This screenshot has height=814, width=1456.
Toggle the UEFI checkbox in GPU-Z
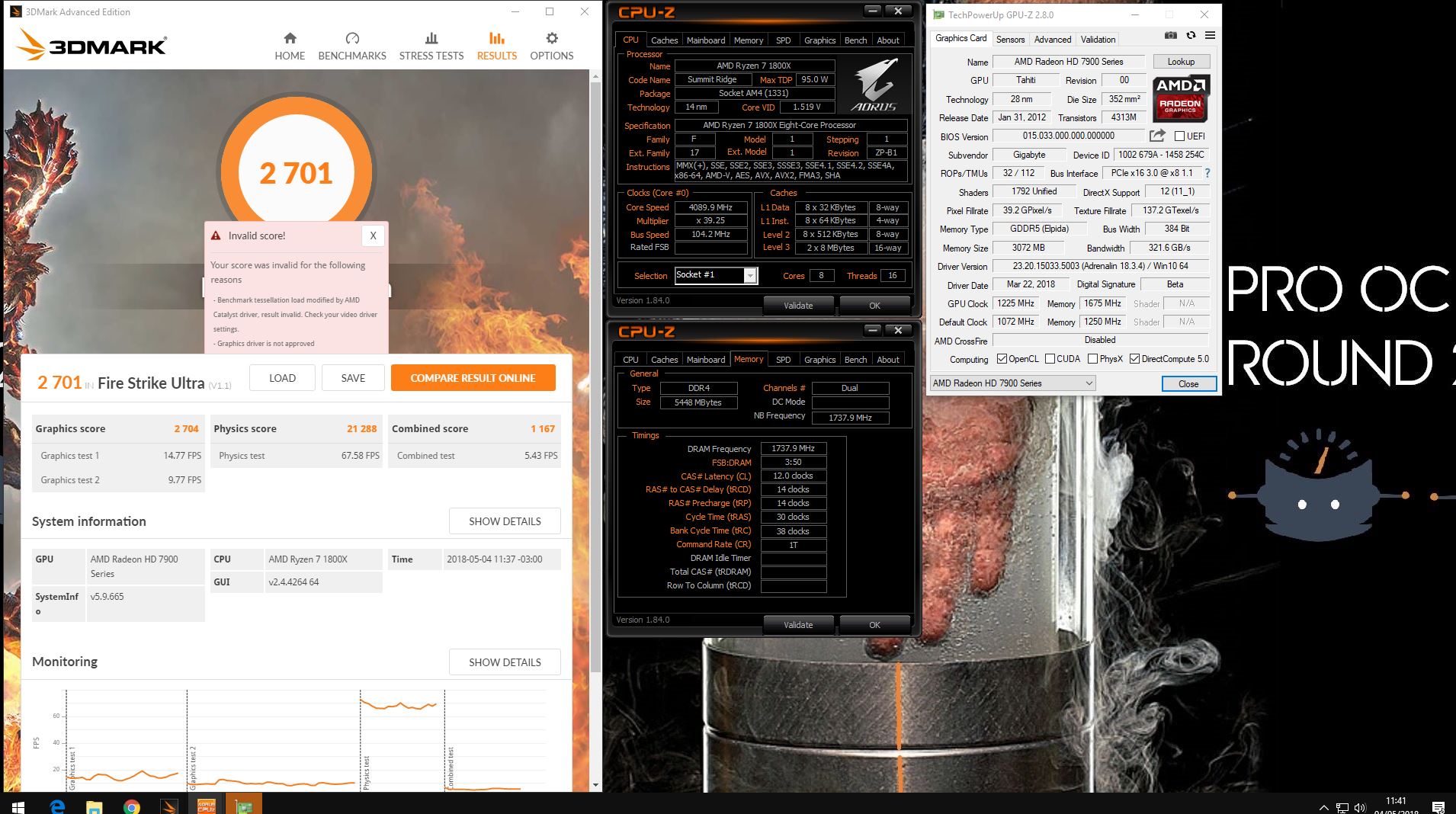click(1179, 136)
